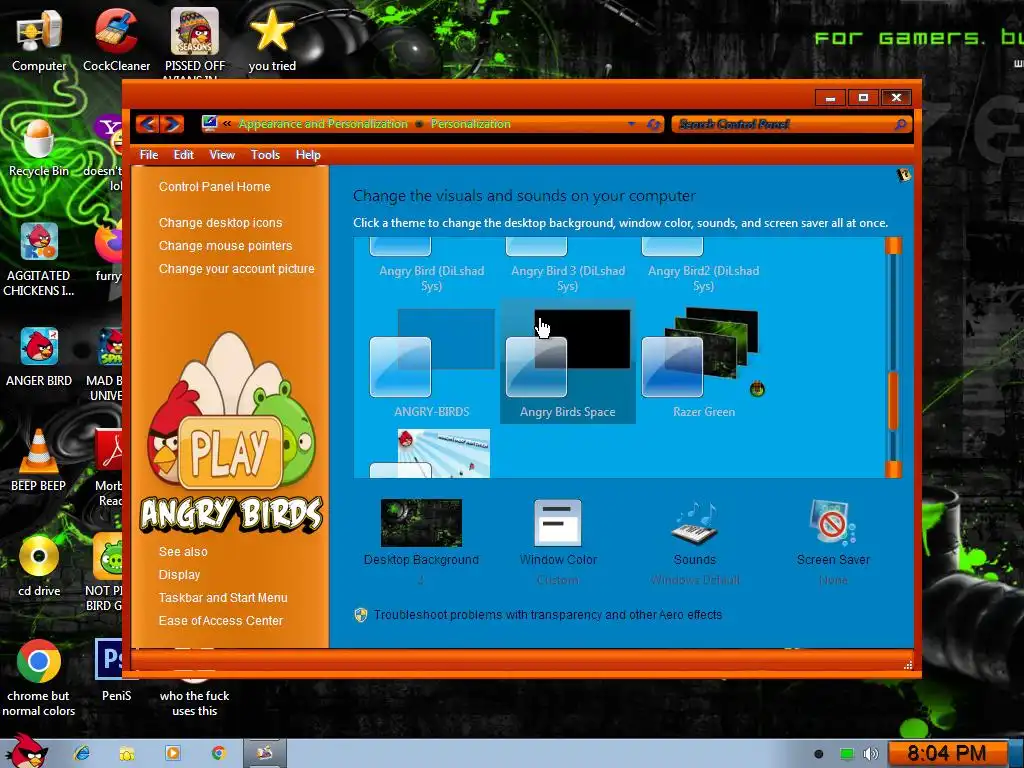Click the Show desktop button

pos(1016,754)
